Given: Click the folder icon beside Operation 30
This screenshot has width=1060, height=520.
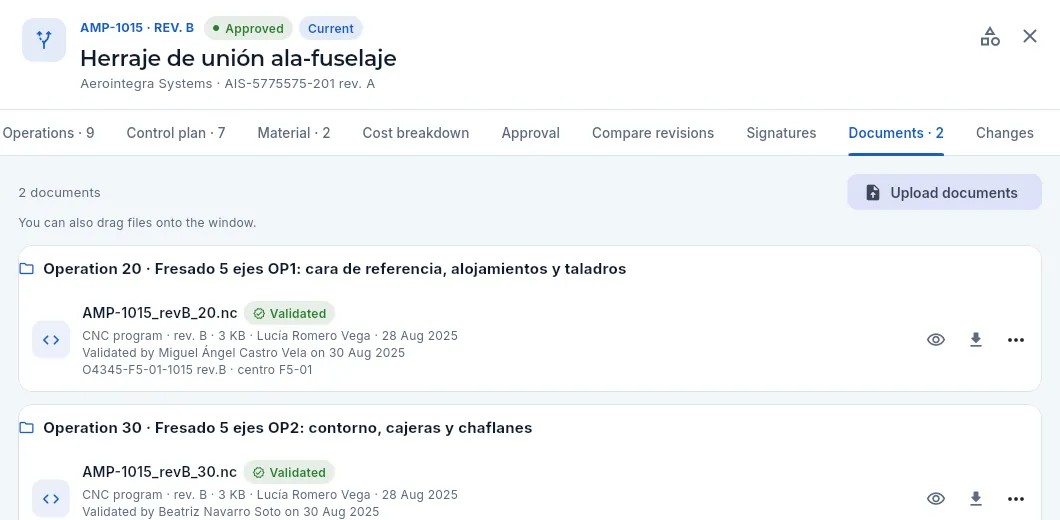Looking at the screenshot, I should [26, 428].
